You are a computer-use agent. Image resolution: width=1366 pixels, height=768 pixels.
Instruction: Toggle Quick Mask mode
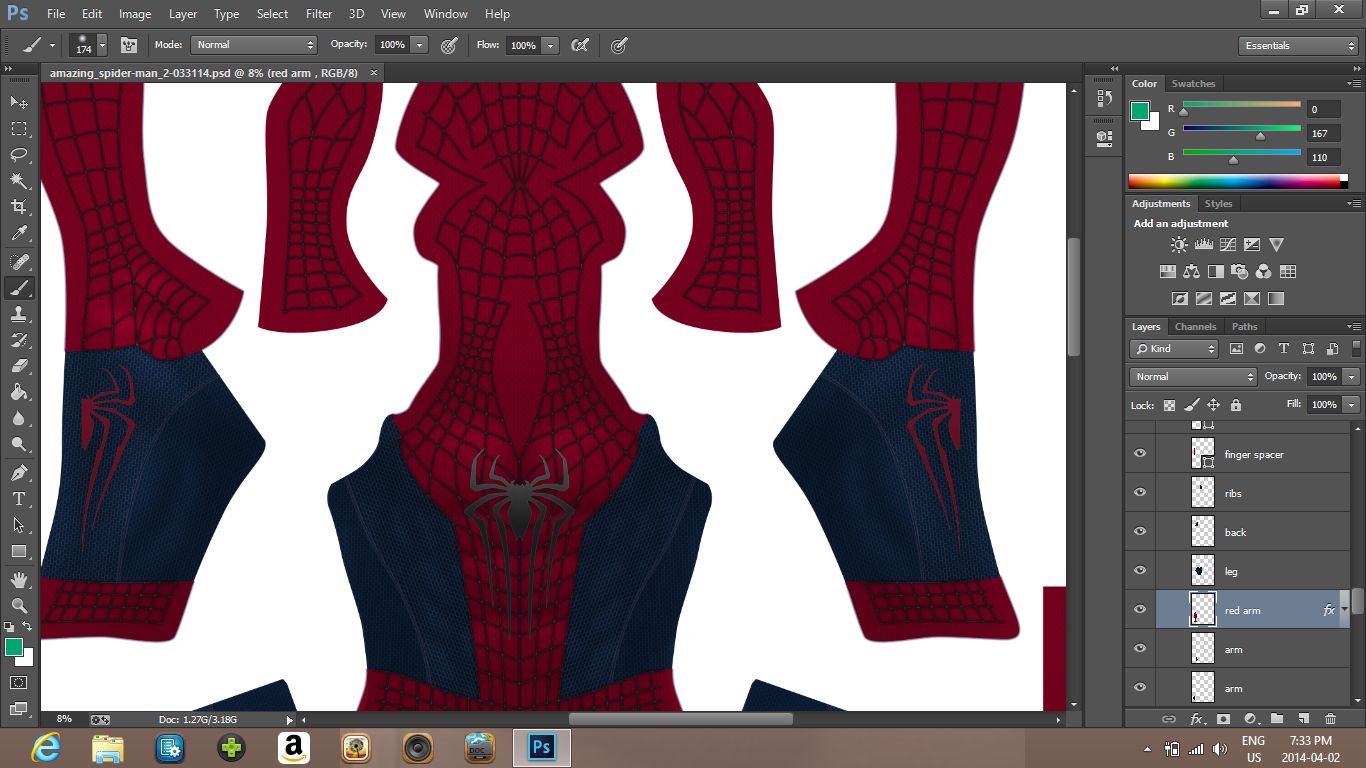(19, 682)
